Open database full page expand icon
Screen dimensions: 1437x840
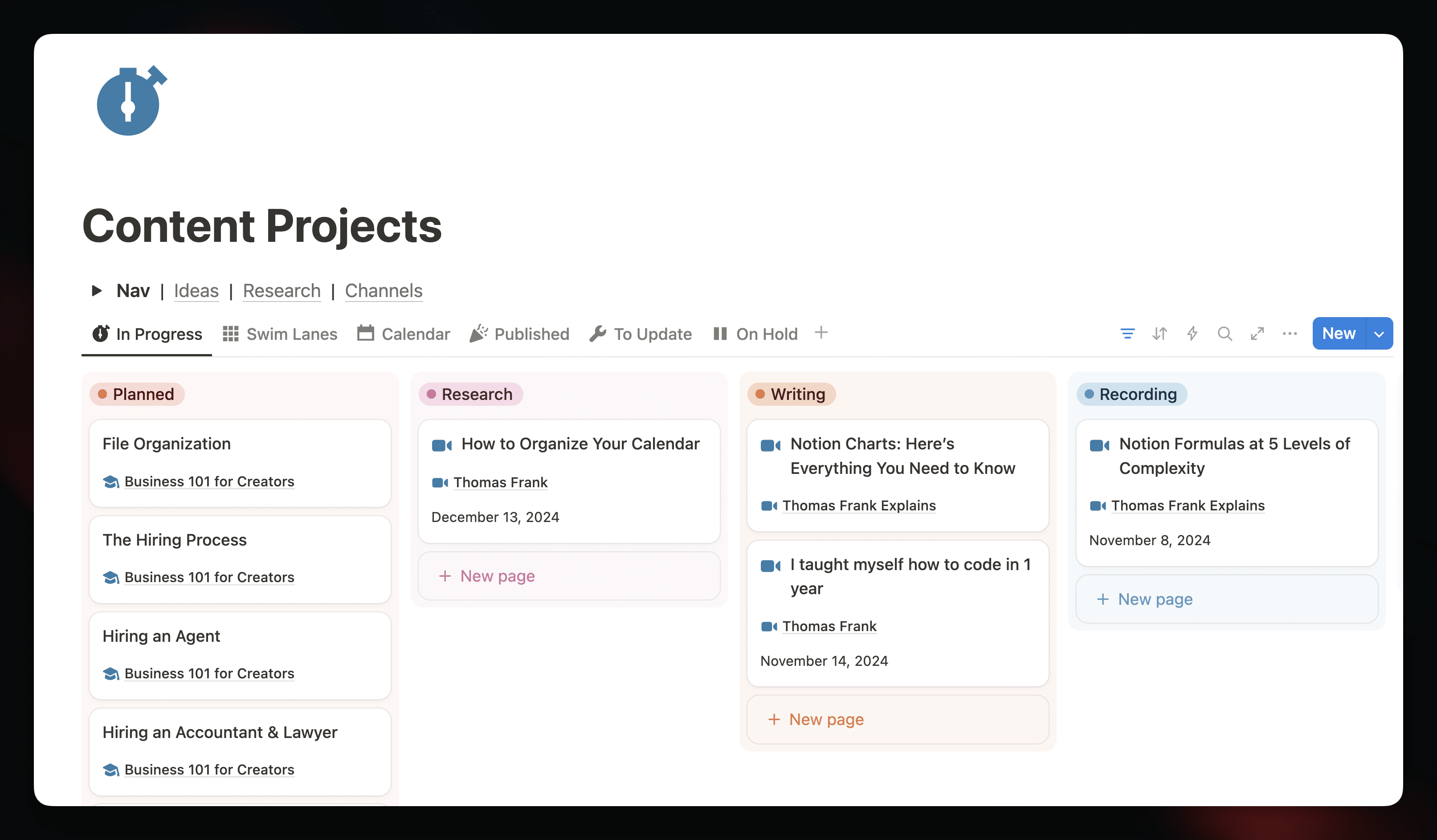(1257, 334)
